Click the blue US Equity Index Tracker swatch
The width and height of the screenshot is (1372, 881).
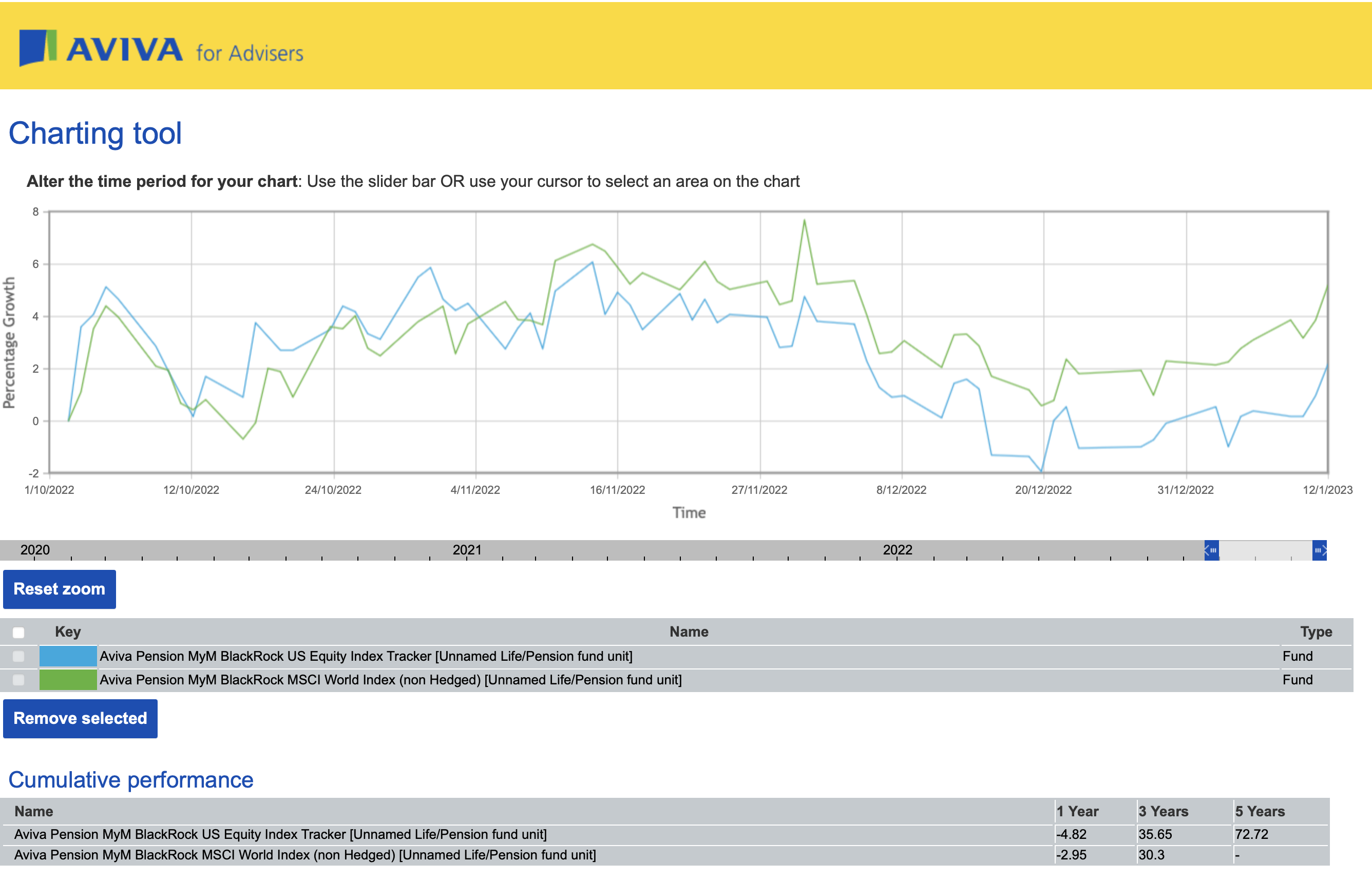click(68, 656)
